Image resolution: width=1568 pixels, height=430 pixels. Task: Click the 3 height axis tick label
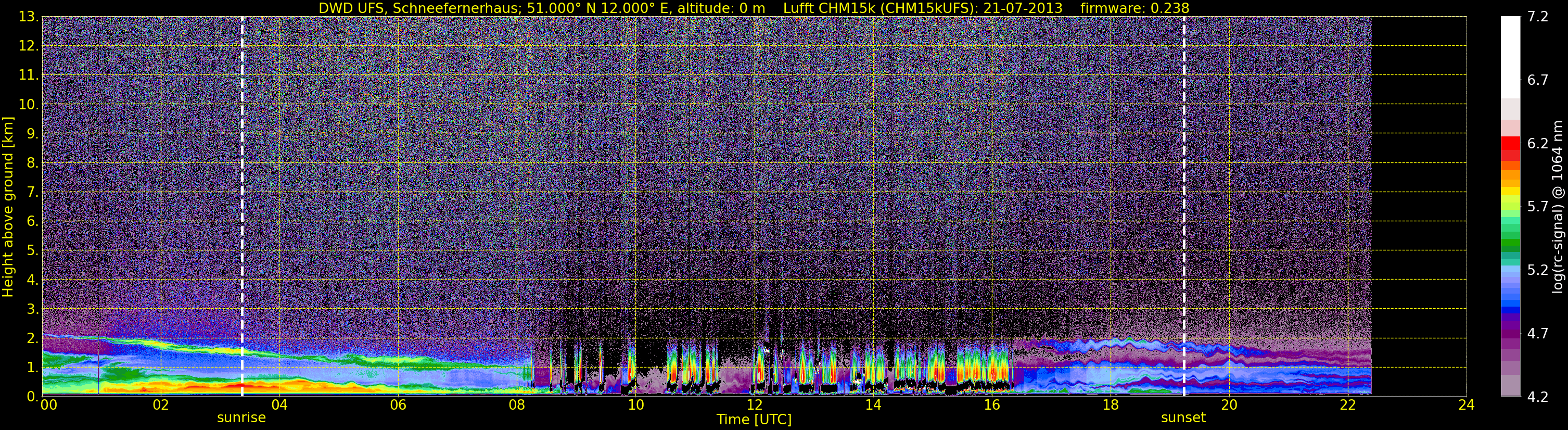[32, 309]
